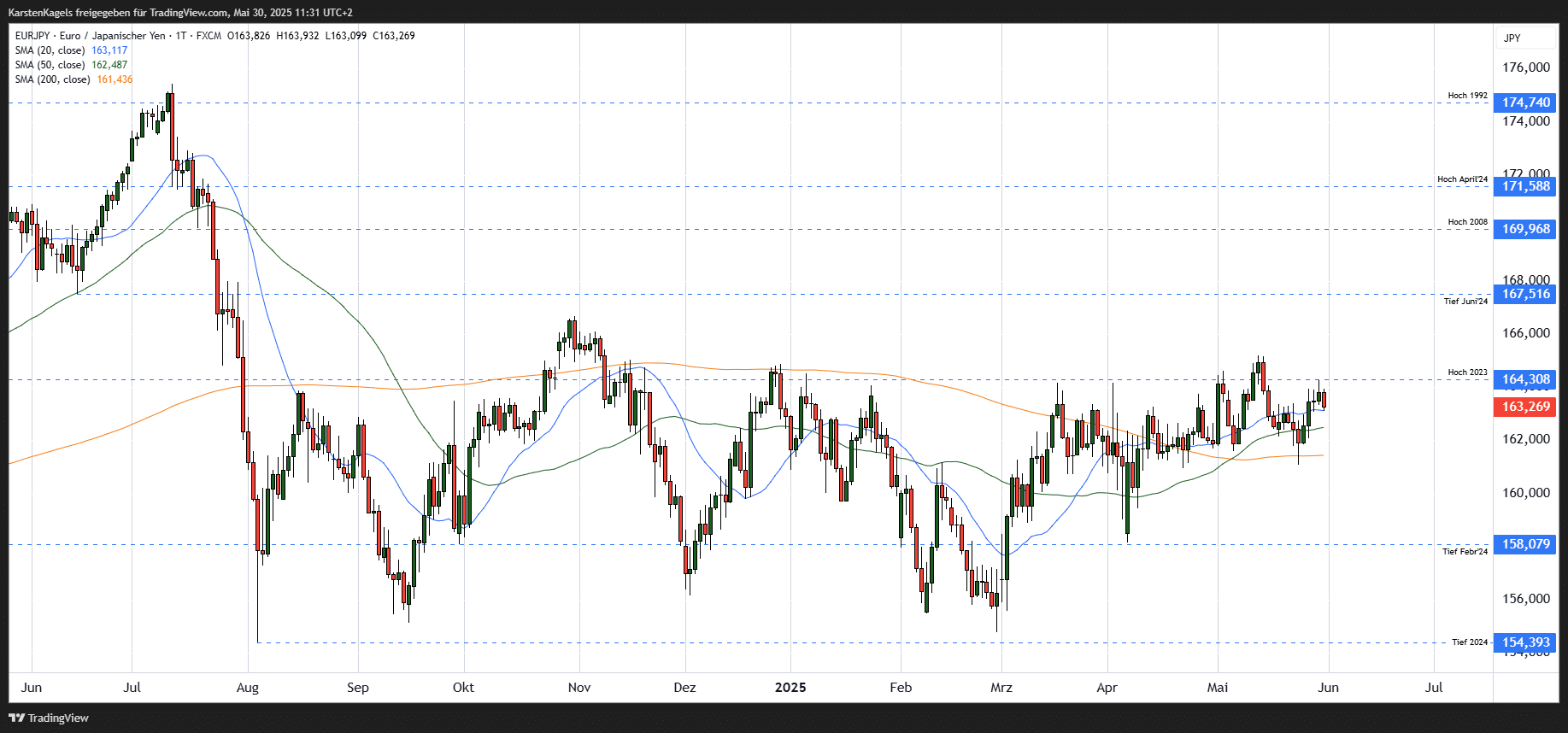Click the 164,308 price level label
The image size is (1568, 733).
pos(1525,379)
